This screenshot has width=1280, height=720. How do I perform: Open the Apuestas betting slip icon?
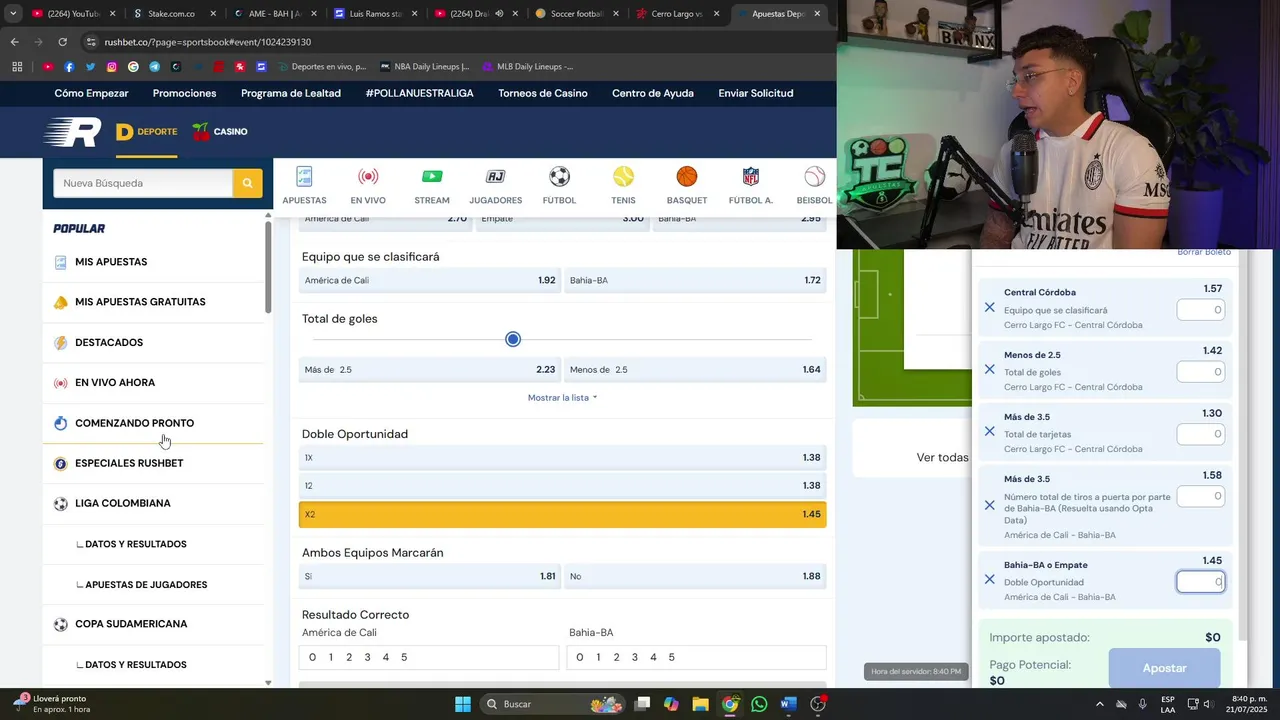[x=304, y=177]
